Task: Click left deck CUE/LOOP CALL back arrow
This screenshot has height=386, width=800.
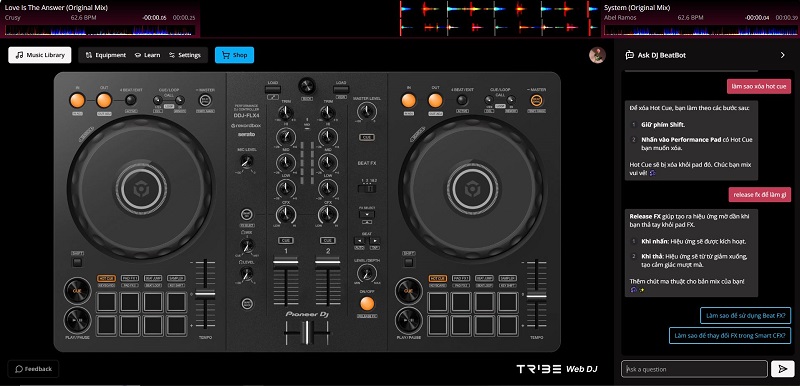Action: click(x=158, y=100)
